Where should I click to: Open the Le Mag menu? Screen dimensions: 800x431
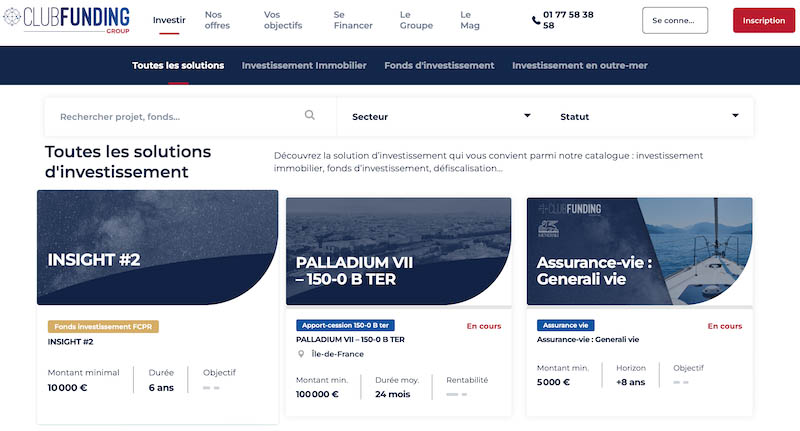click(x=470, y=20)
